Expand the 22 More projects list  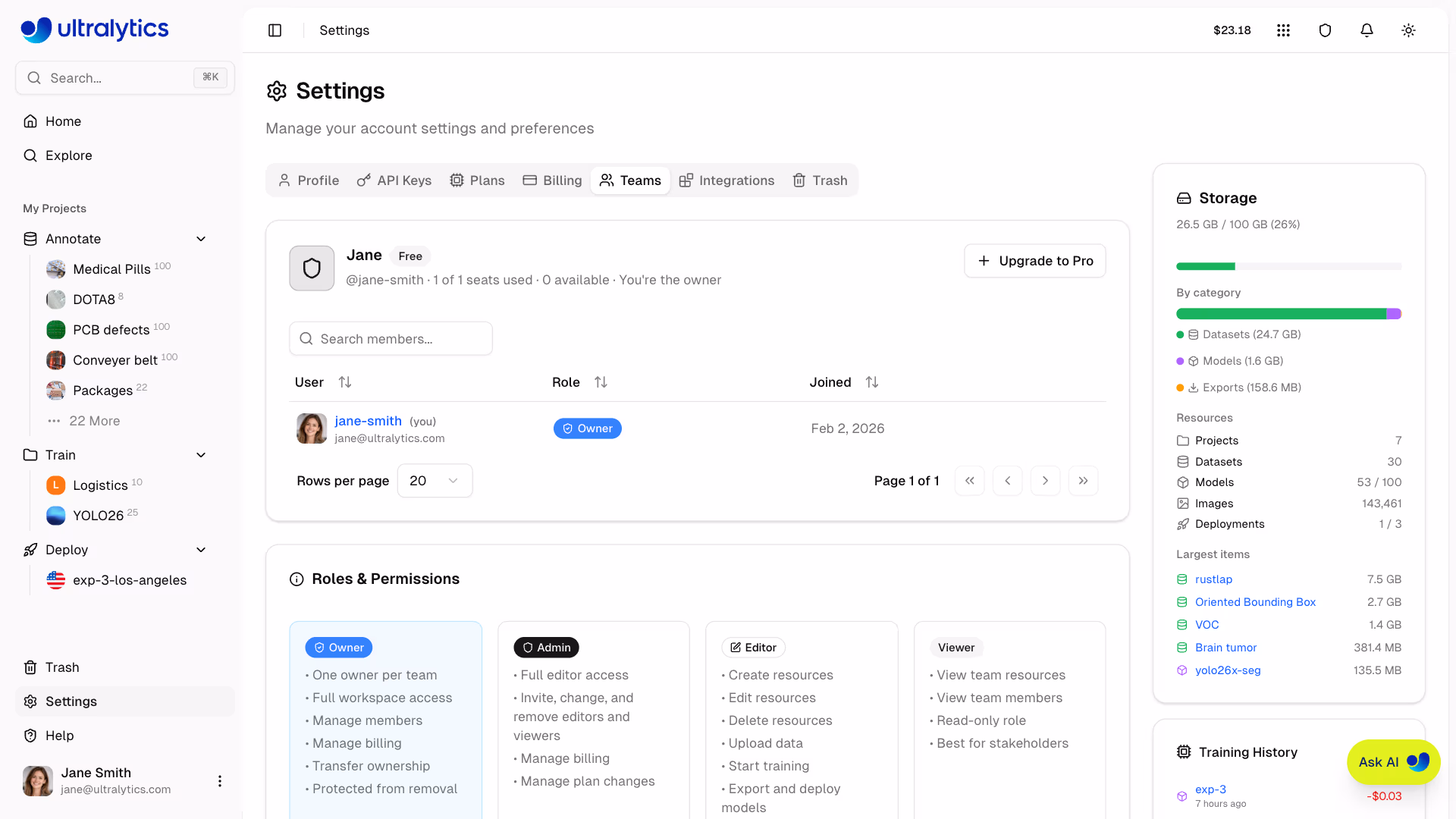click(x=85, y=421)
